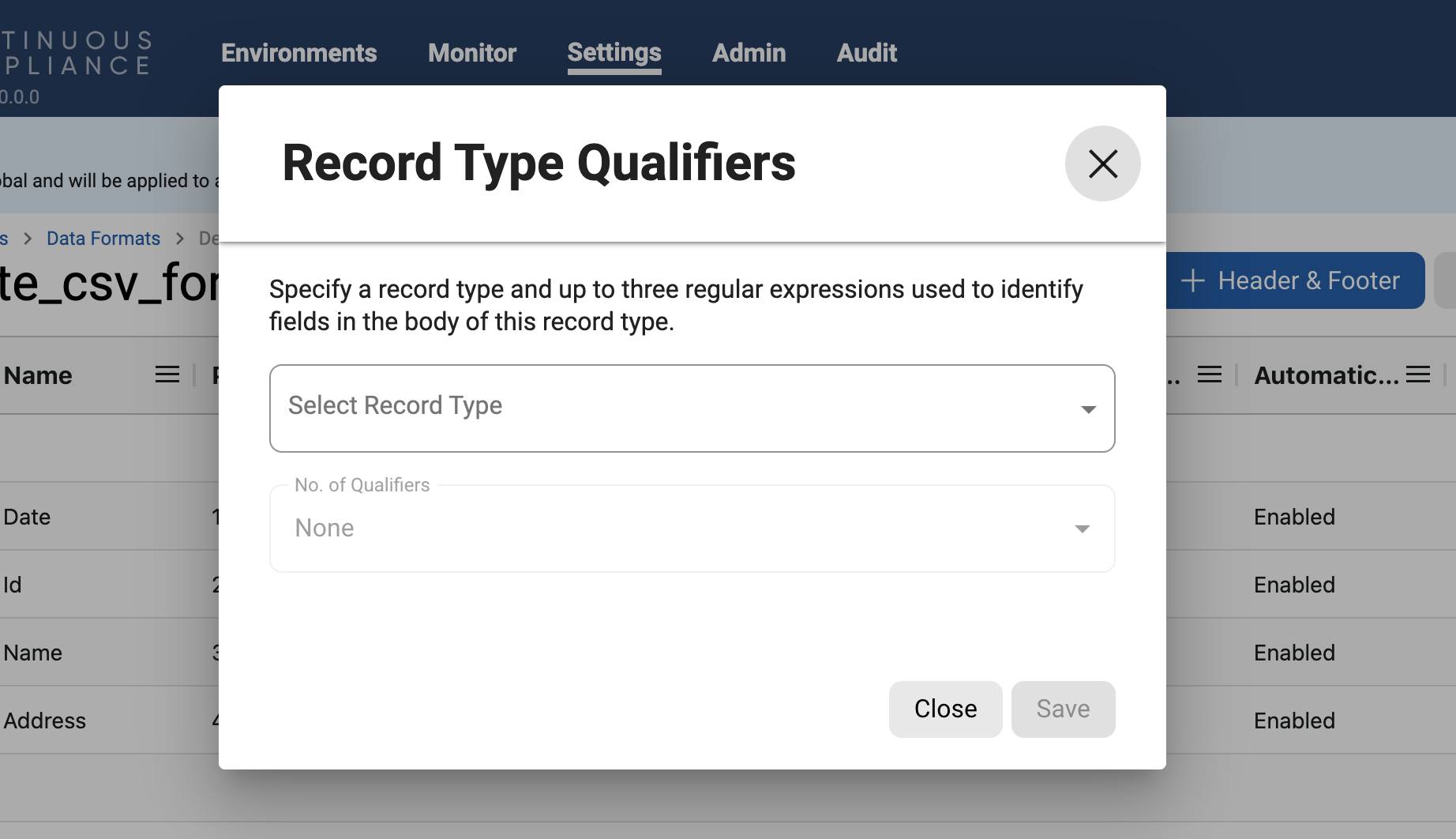1456x839 pixels.
Task: Click the Header & Footer button
Action: (1294, 280)
